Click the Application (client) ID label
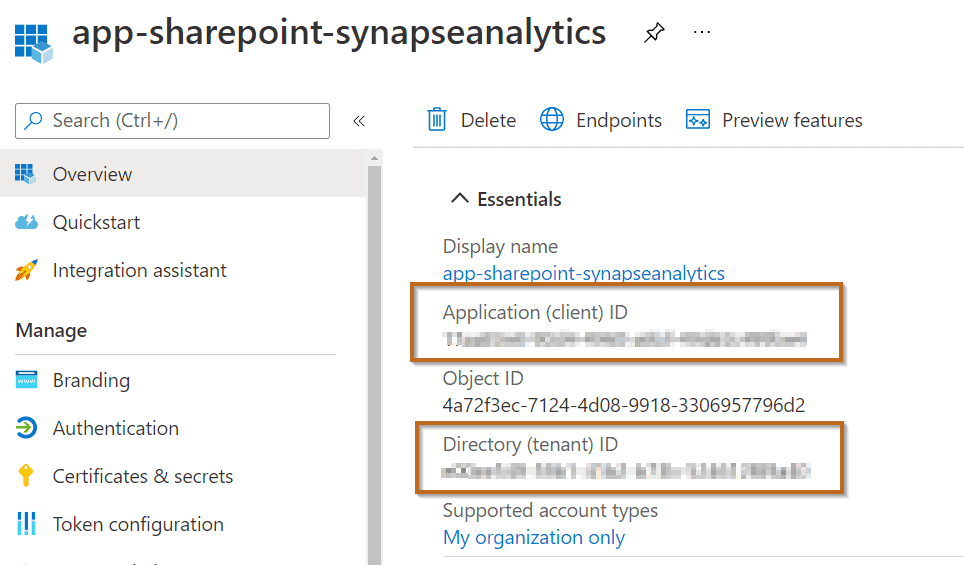This screenshot has width=964, height=565. 535,312
